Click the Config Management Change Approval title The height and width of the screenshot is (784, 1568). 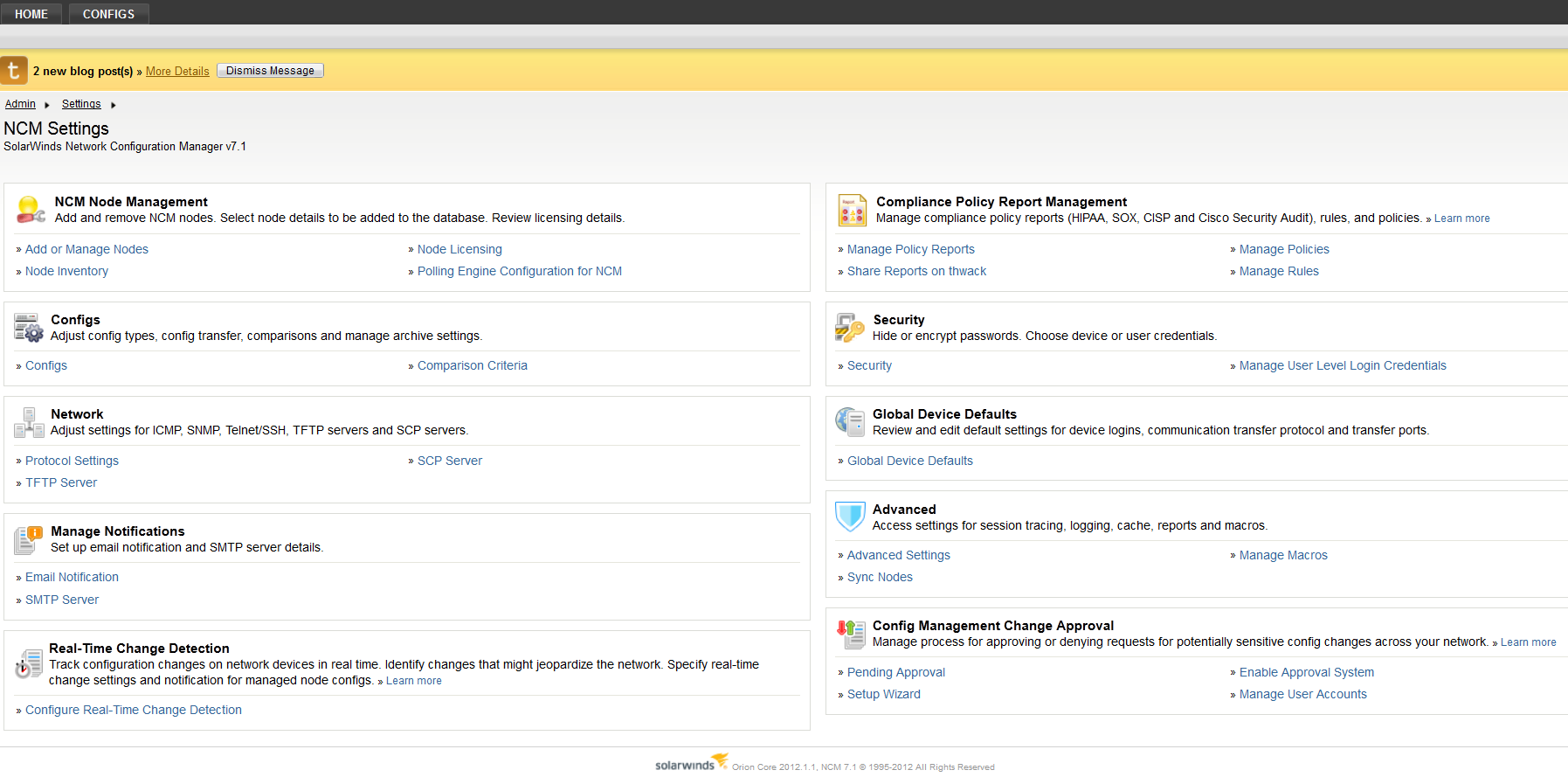click(993, 626)
